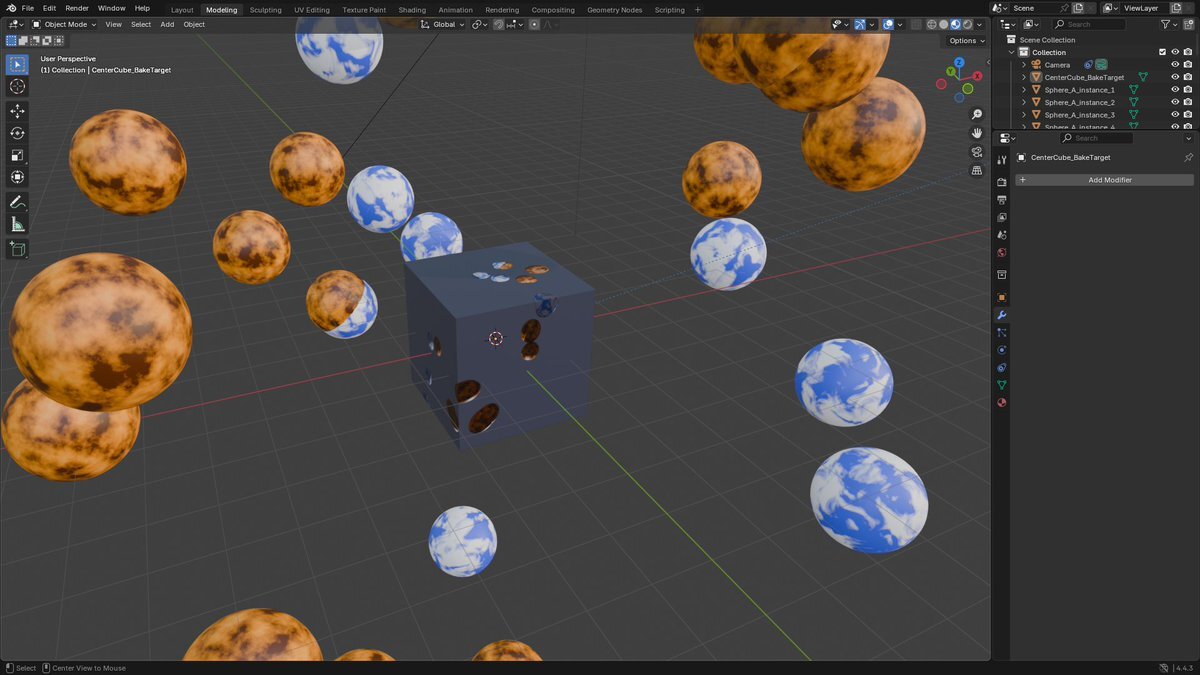Collapse the Collection tree item

point(1012,52)
